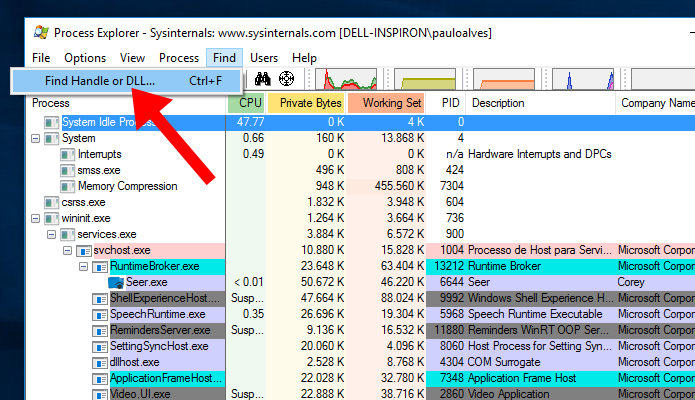Viewport: 695px width, 400px height.
Task: Select the Memory Compression process name
Action: [x=128, y=186]
